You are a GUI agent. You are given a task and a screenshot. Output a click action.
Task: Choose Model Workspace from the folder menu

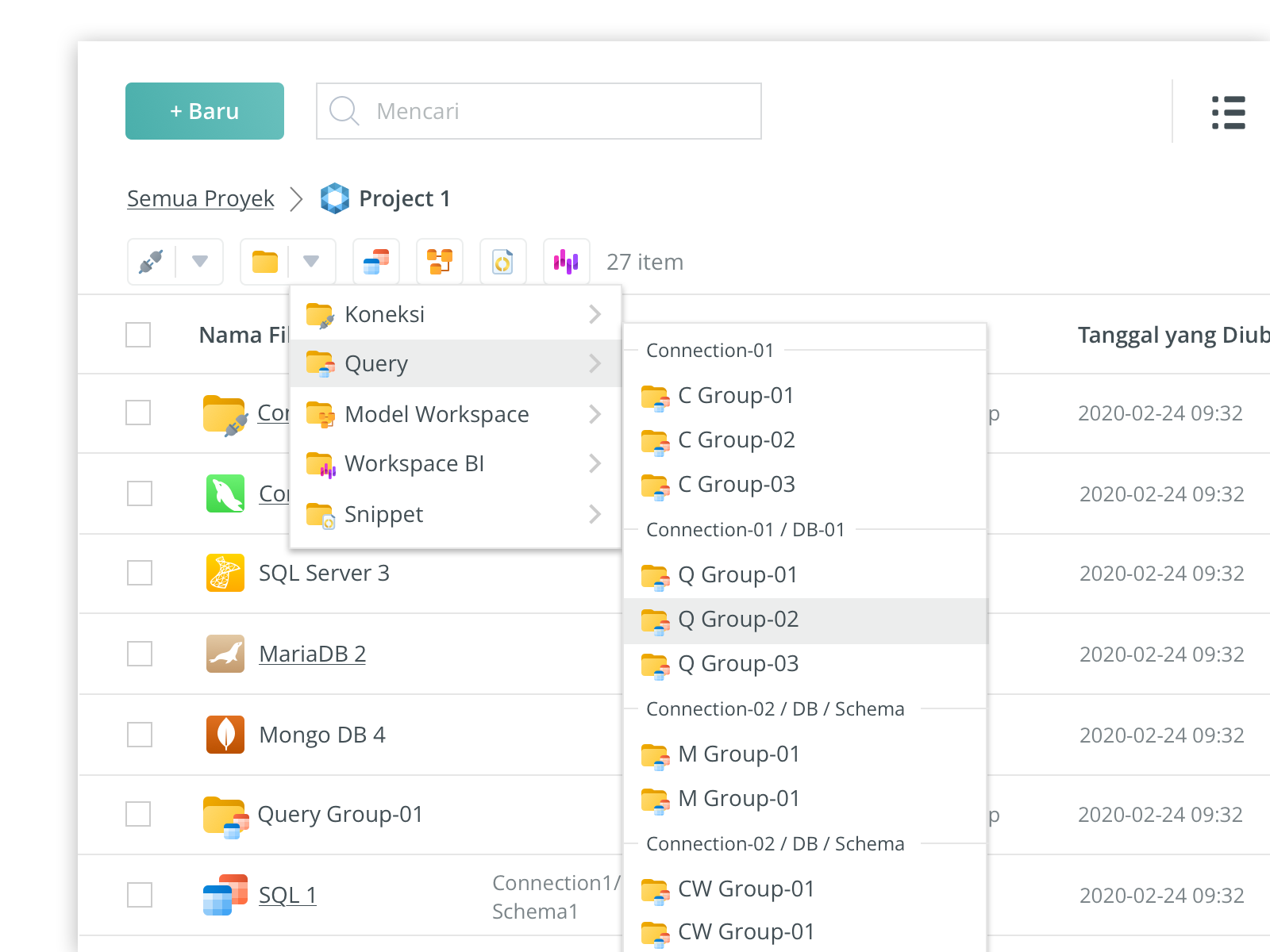437,414
